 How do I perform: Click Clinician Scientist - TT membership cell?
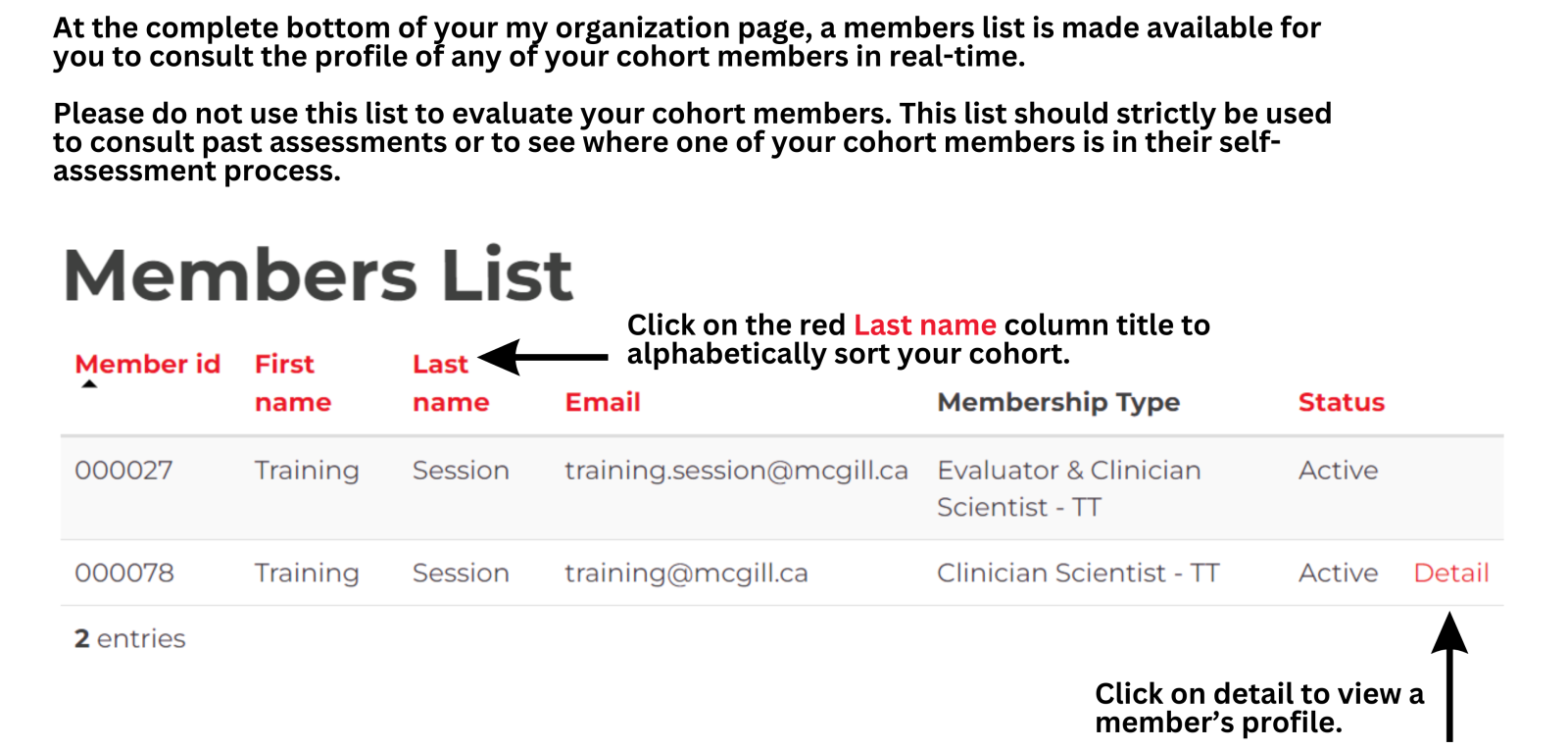pyautogui.click(x=1078, y=573)
